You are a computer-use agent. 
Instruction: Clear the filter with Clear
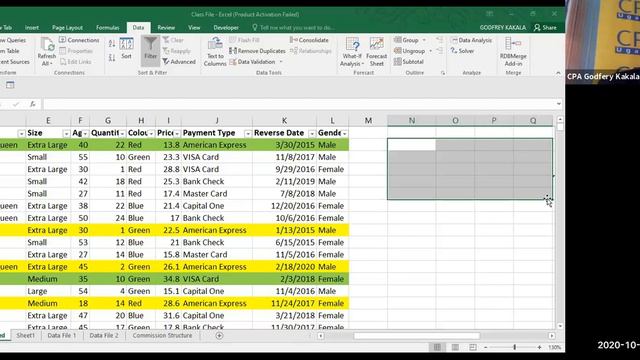point(173,40)
